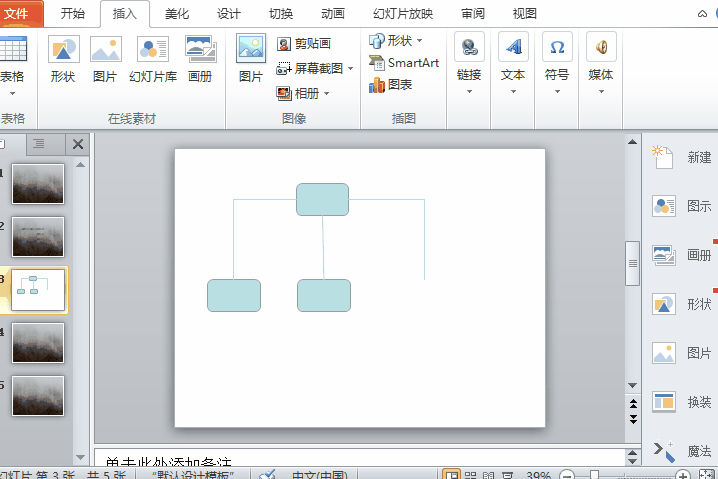Click the sidebar 魔法 magic icon
This screenshot has height=479, width=718.
click(x=664, y=451)
